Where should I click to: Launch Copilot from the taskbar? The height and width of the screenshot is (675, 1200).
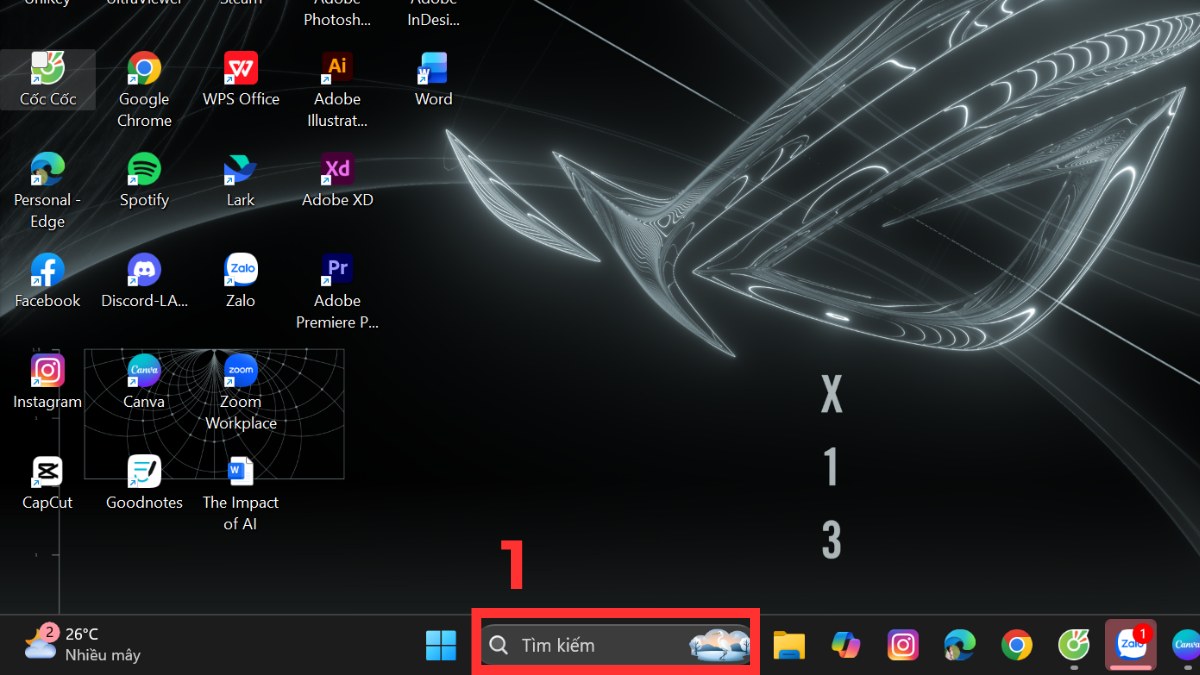[x=846, y=645]
